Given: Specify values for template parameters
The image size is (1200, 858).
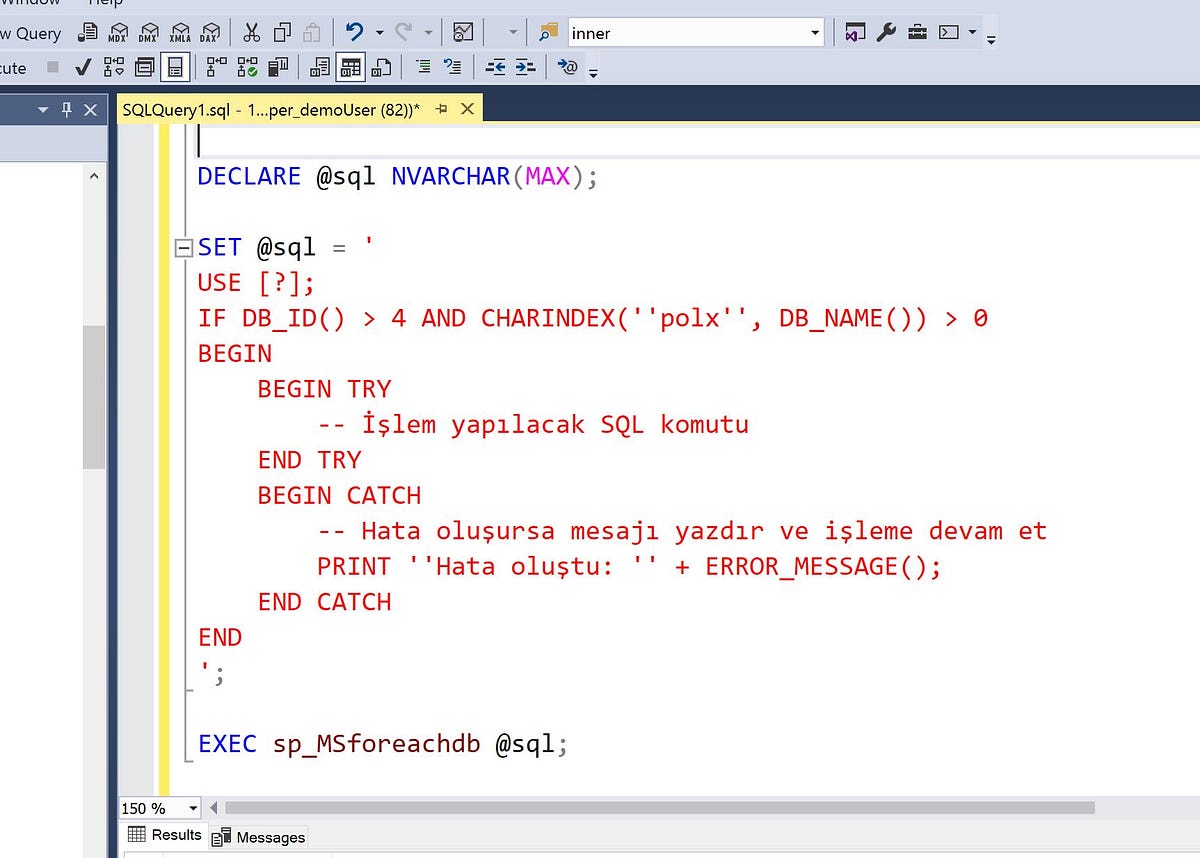Looking at the screenshot, I should (x=567, y=68).
